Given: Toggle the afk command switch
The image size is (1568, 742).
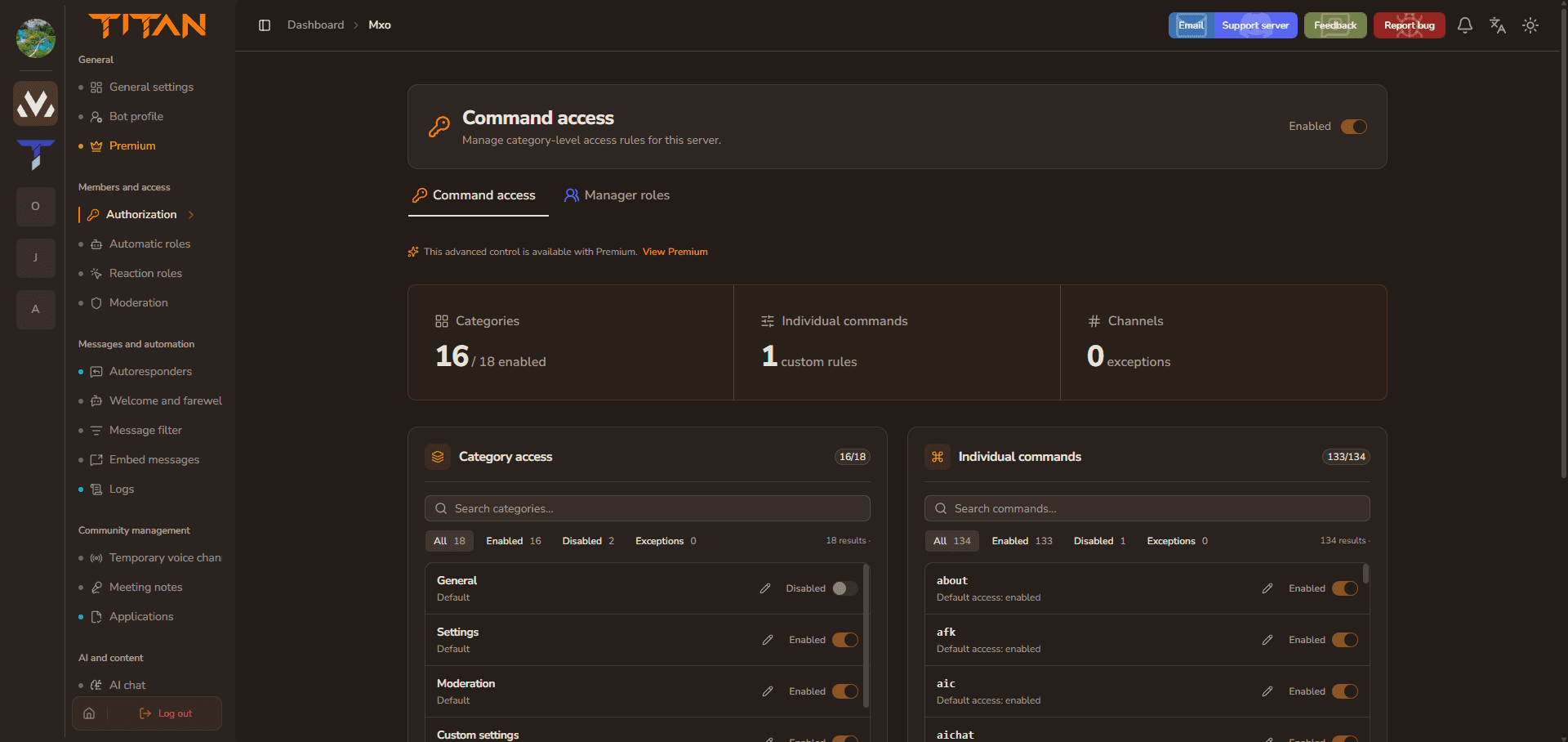Looking at the screenshot, I should [x=1345, y=640].
